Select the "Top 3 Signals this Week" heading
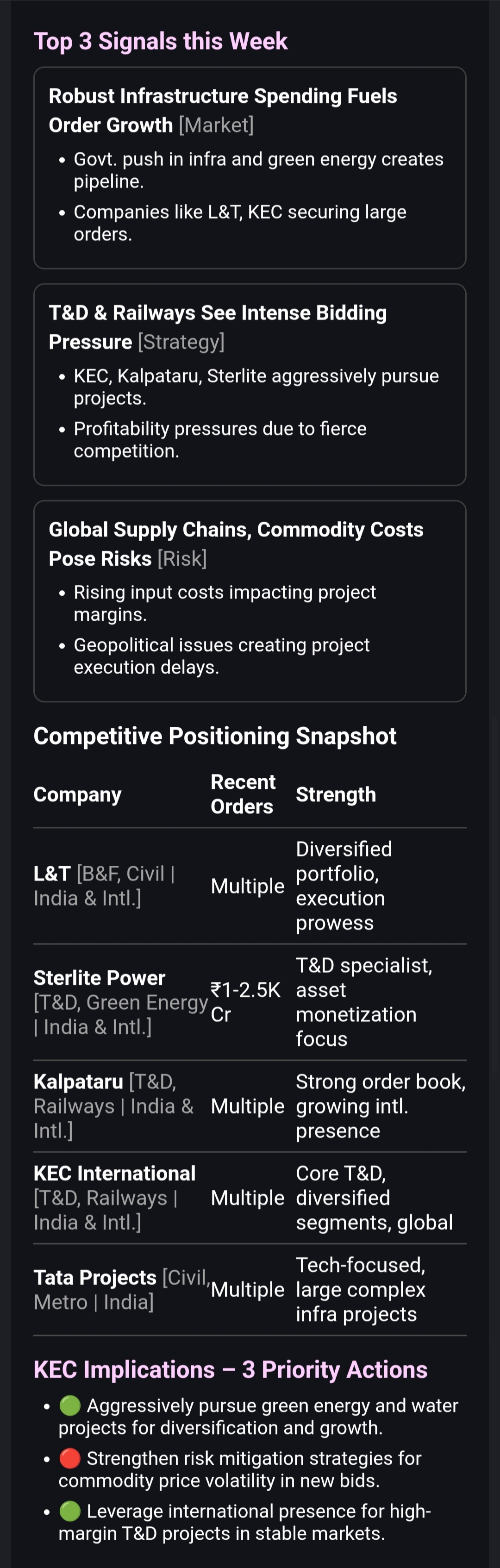Screen dimensions: 500x1568 (160, 41)
